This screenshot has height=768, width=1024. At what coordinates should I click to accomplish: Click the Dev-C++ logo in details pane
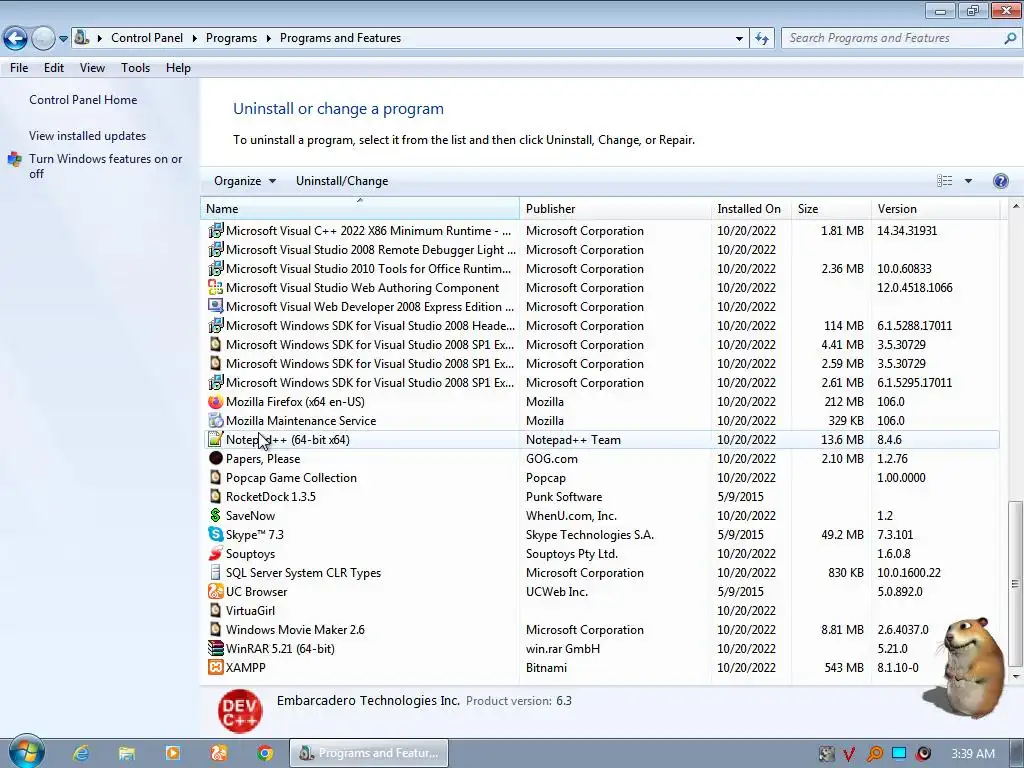click(x=240, y=711)
